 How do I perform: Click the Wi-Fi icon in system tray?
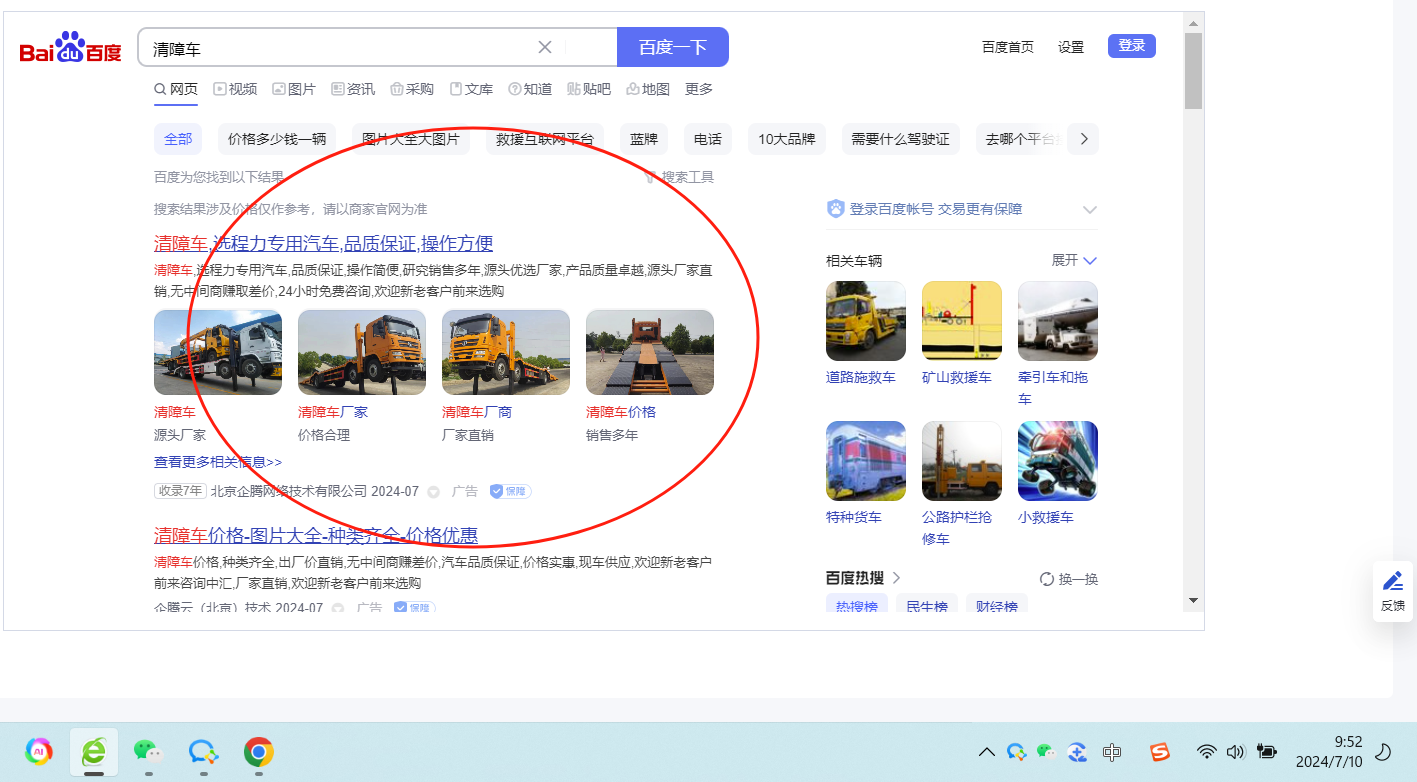pos(1207,752)
